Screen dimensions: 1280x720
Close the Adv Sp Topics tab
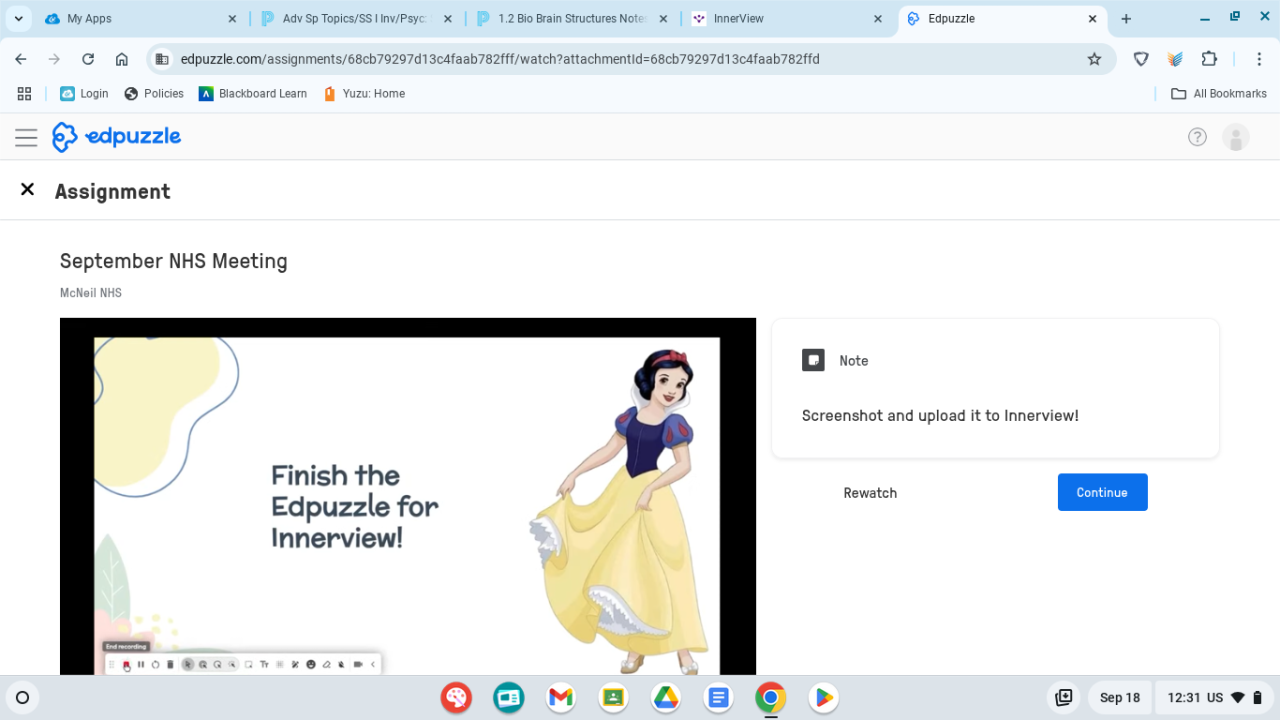point(447,18)
